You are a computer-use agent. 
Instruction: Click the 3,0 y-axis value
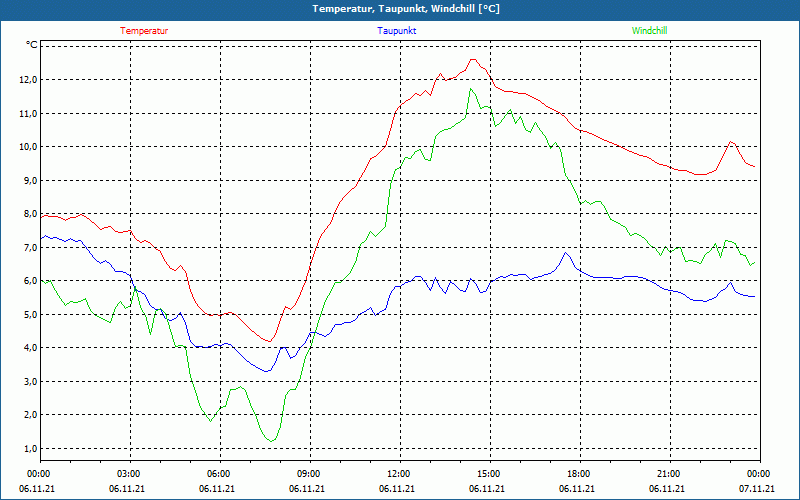(x=31, y=382)
